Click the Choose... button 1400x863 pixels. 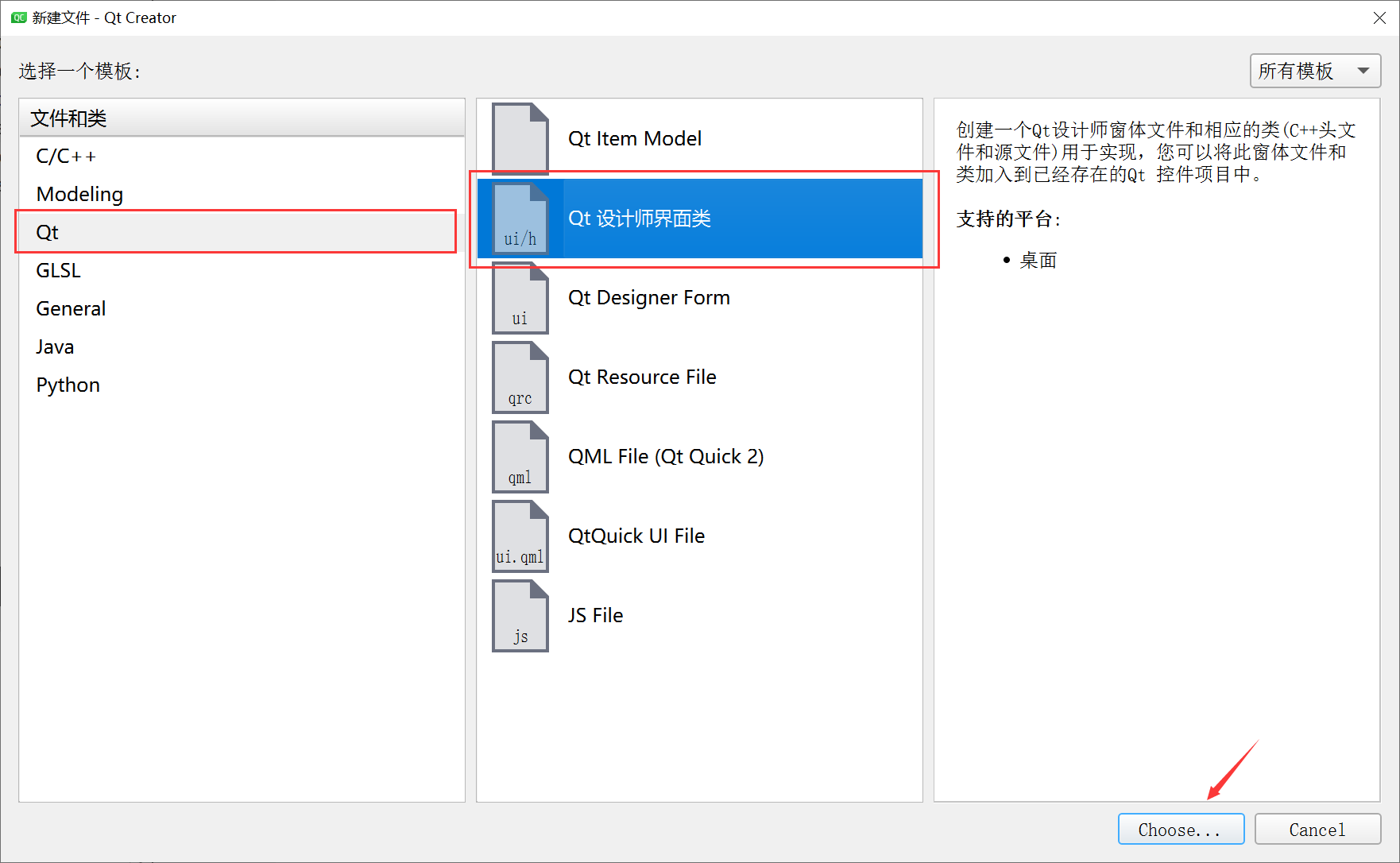(1181, 829)
